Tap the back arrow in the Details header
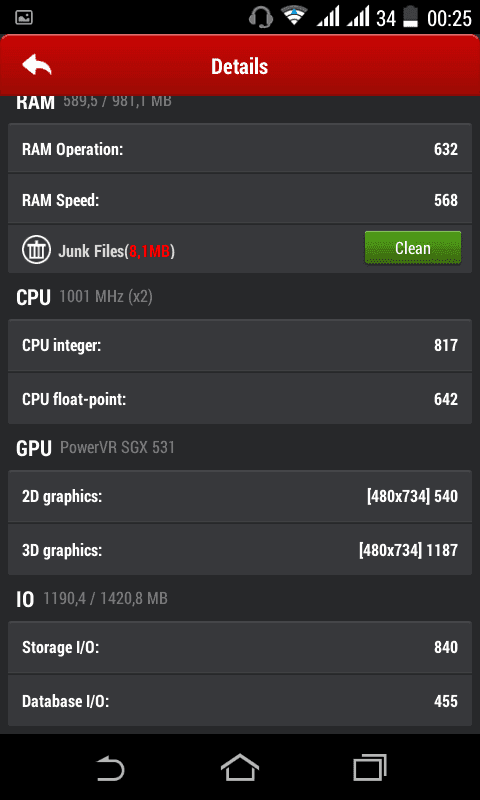Image resolution: width=480 pixels, height=800 pixels. click(x=37, y=66)
